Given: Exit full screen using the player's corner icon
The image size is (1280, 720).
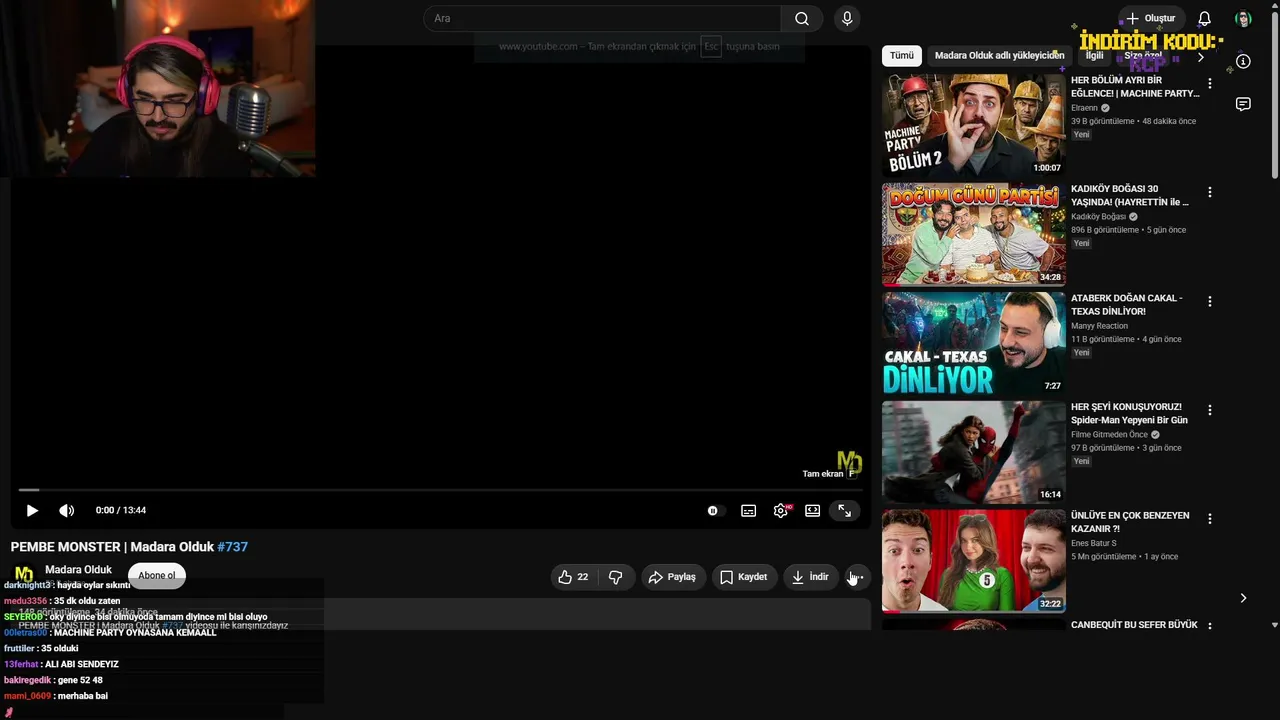Looking at the screenshot, I should 845,510.
